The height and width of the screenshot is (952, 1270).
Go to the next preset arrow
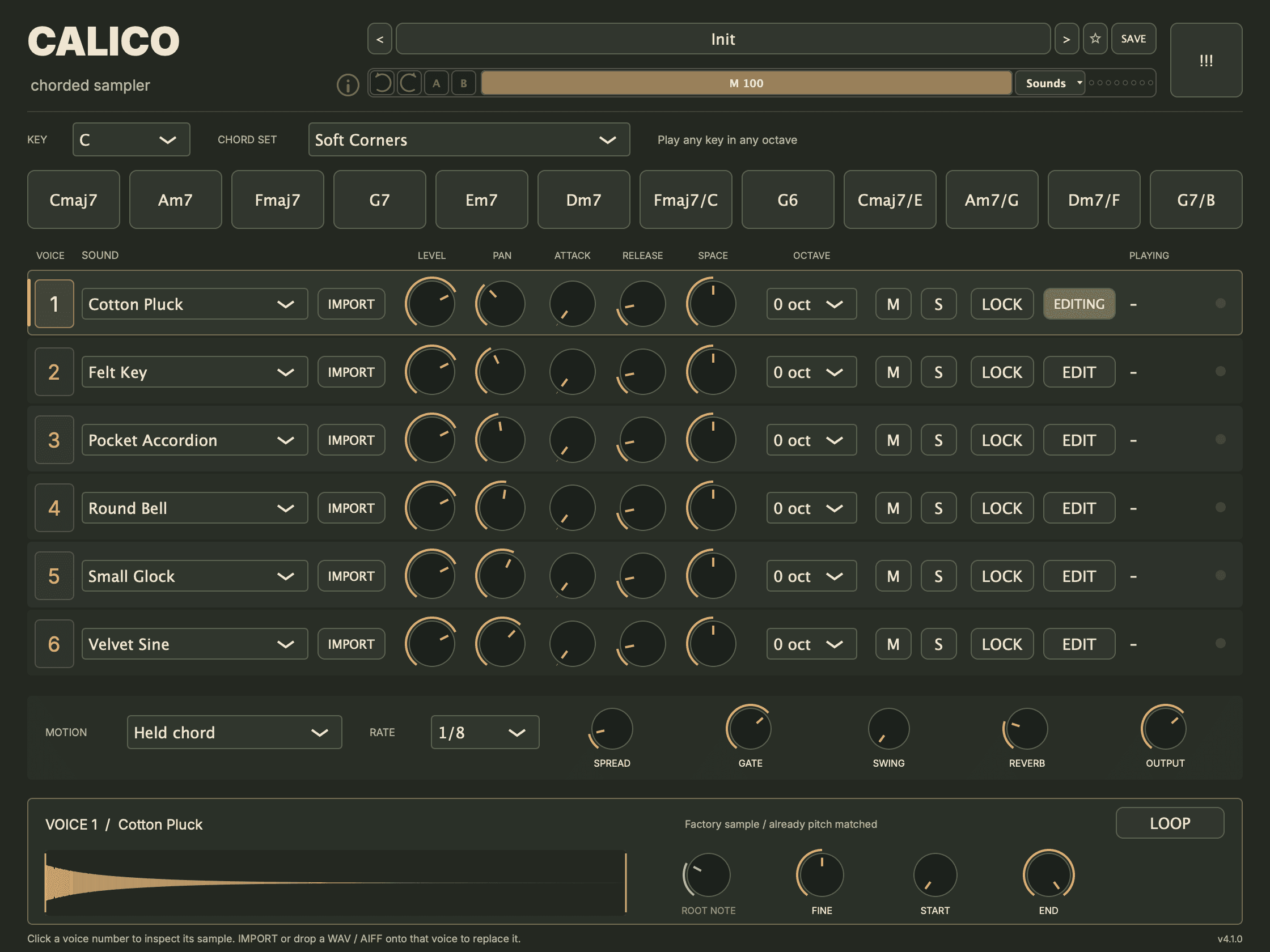pyautogui.click(x=1066, y=39)
